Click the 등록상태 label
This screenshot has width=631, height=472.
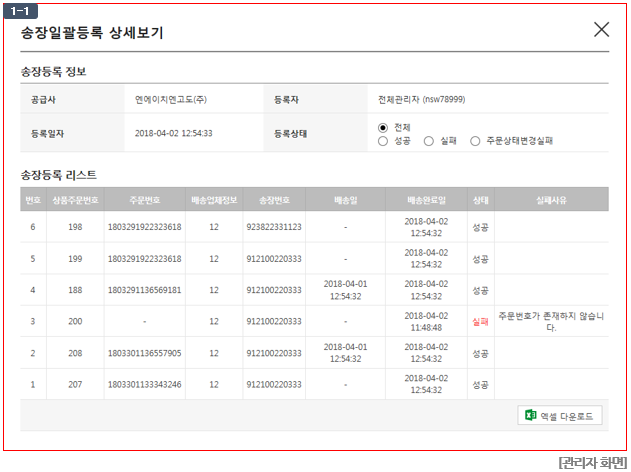pos(291,134)
